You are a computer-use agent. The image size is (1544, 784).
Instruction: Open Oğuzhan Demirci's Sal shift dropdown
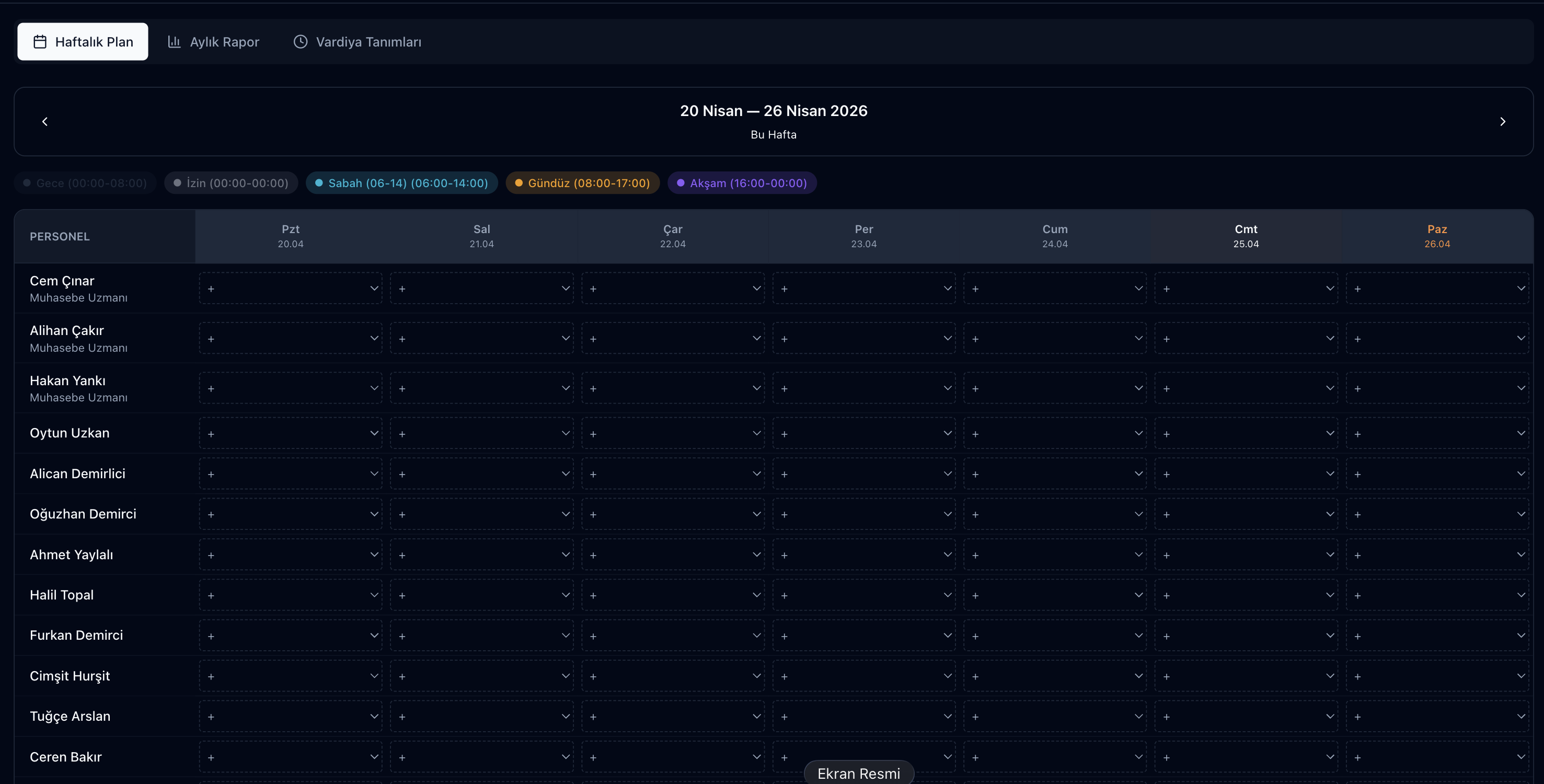click(482, 514)
